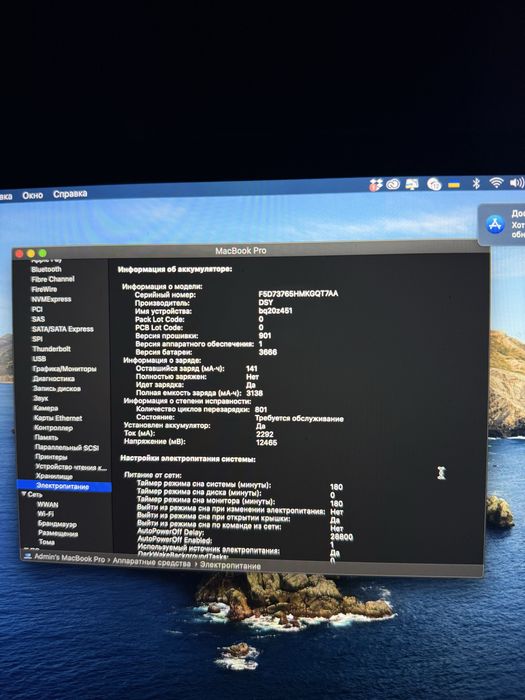Screen dimensions: 525x700
Task: Select Тома under Сеть
Action: pyautogui.click(x=47, y=542)
